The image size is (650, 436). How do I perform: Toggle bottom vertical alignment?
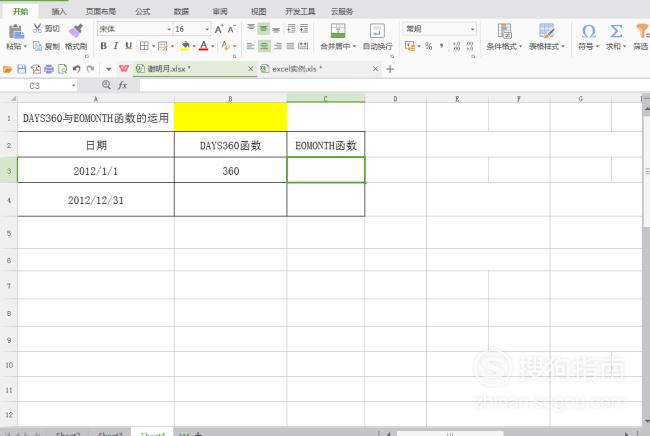pyautogui.click(x=276, y=29)
